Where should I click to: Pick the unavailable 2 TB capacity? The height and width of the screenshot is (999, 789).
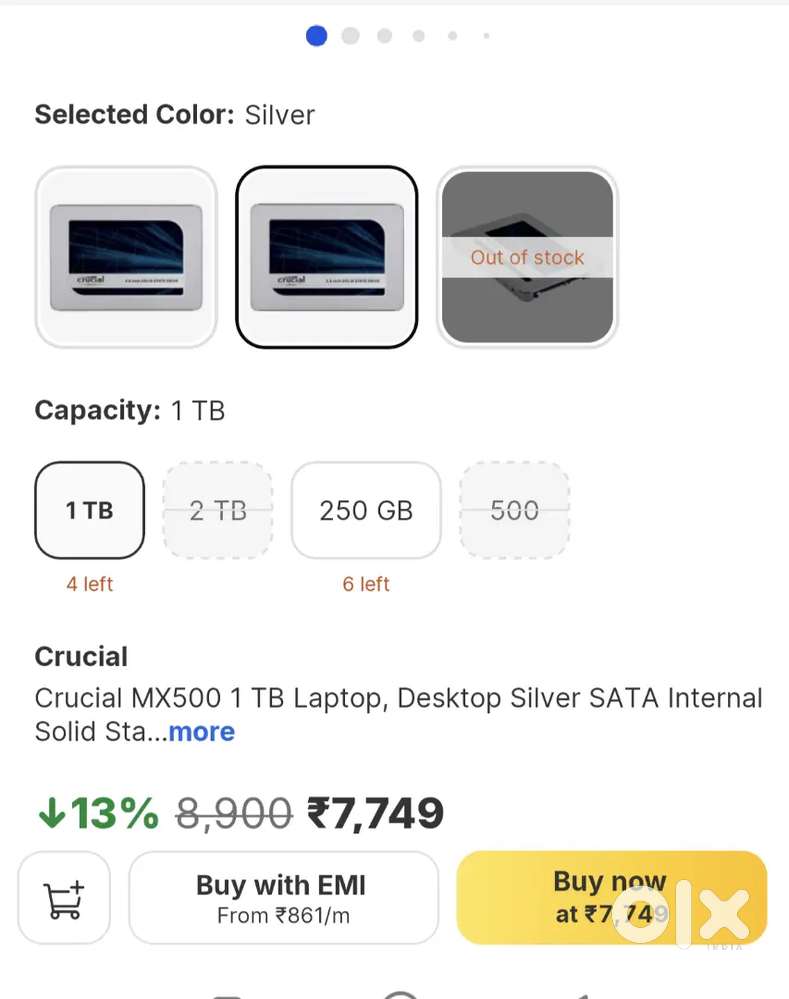click(x=218, y=510)
